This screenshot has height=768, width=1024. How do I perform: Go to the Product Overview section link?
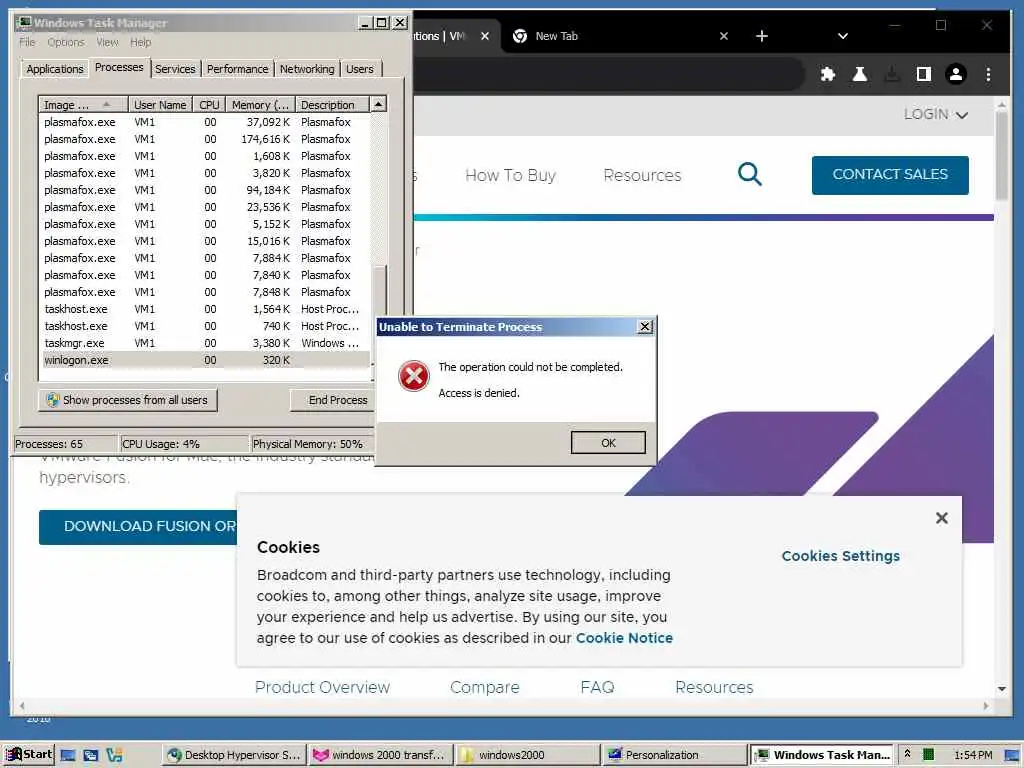[x=322, y=687]
